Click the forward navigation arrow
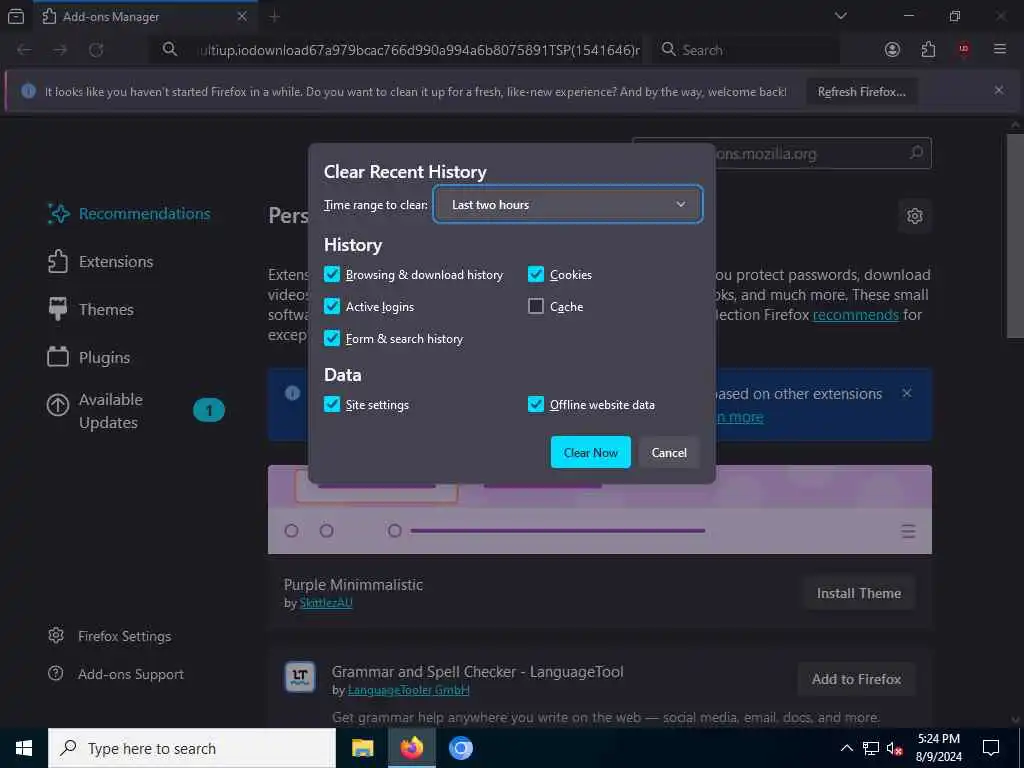 pos(60,50)
